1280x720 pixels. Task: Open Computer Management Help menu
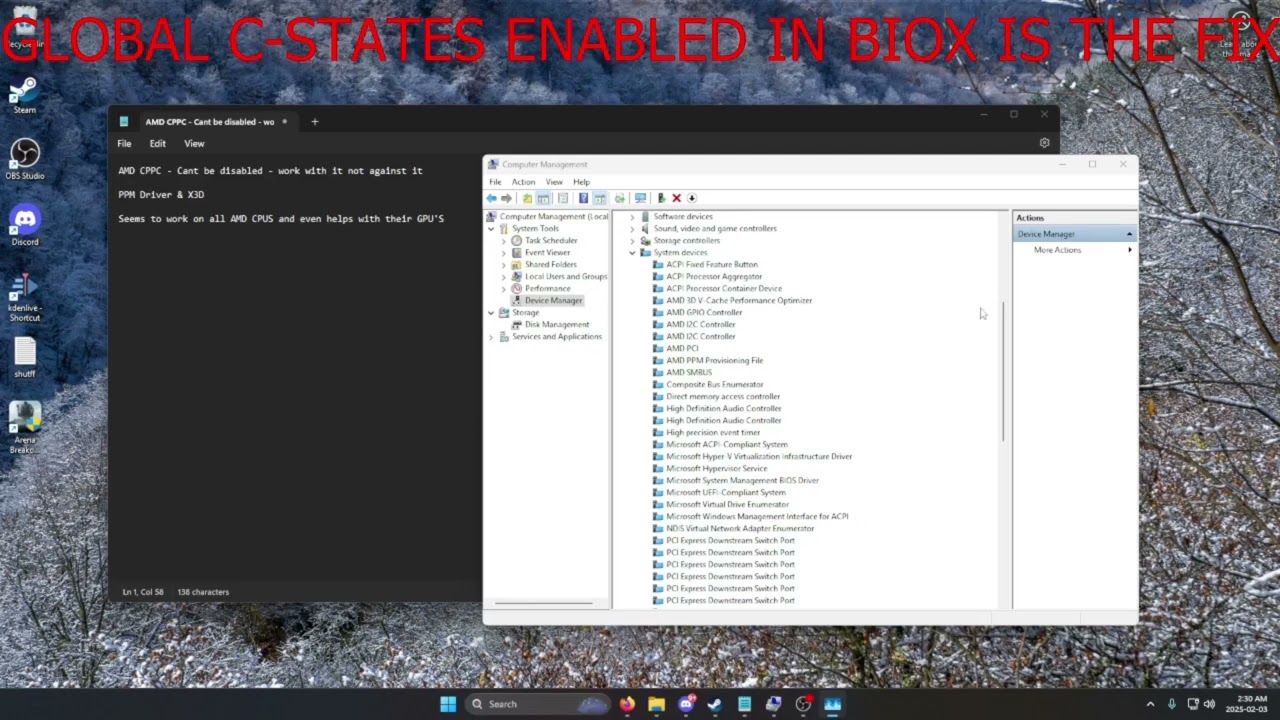pos(581,182)
